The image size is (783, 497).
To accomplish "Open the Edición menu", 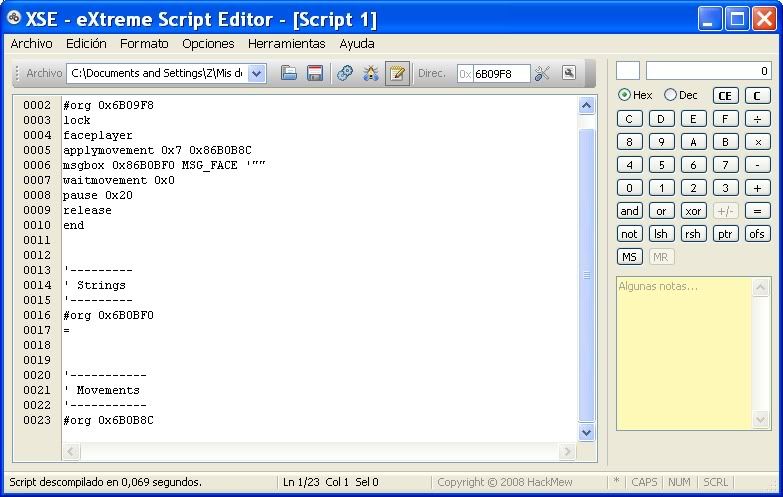I will pyautogui.click(x=86, y=43).
